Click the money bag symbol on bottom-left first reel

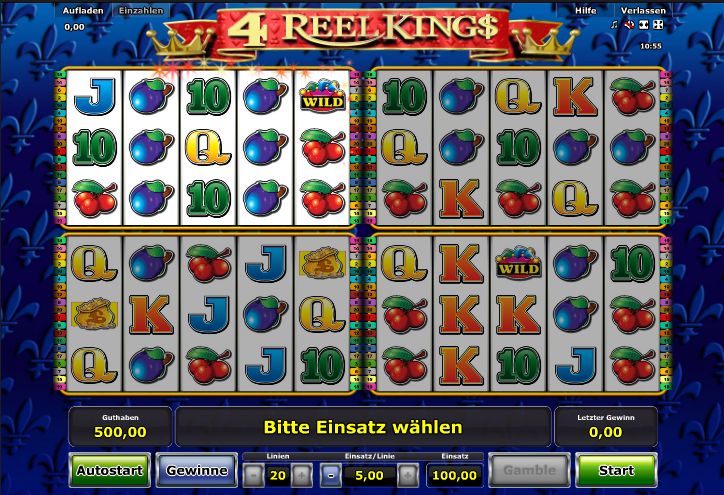tap(95, 314)
